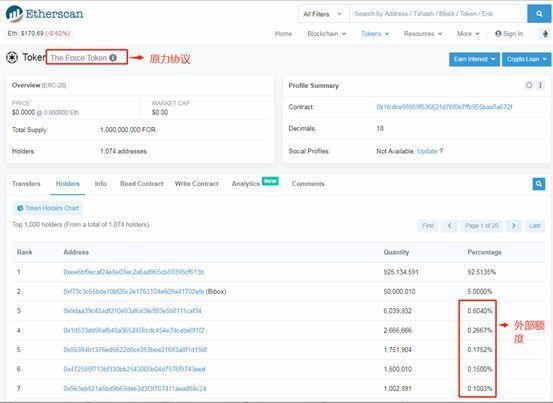Open the Crypto Loan dropdown

click(527, 59)
